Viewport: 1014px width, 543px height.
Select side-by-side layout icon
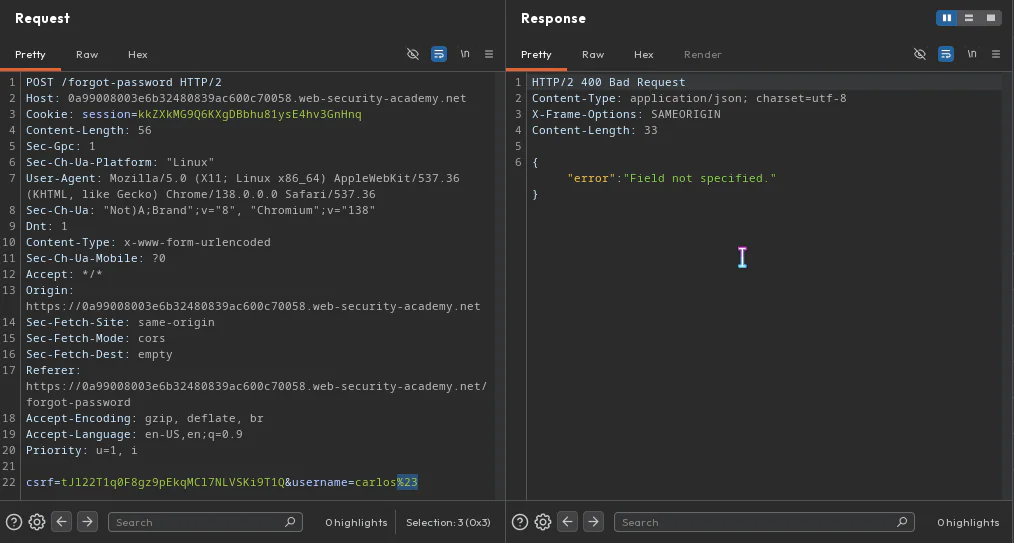[947, 18]
